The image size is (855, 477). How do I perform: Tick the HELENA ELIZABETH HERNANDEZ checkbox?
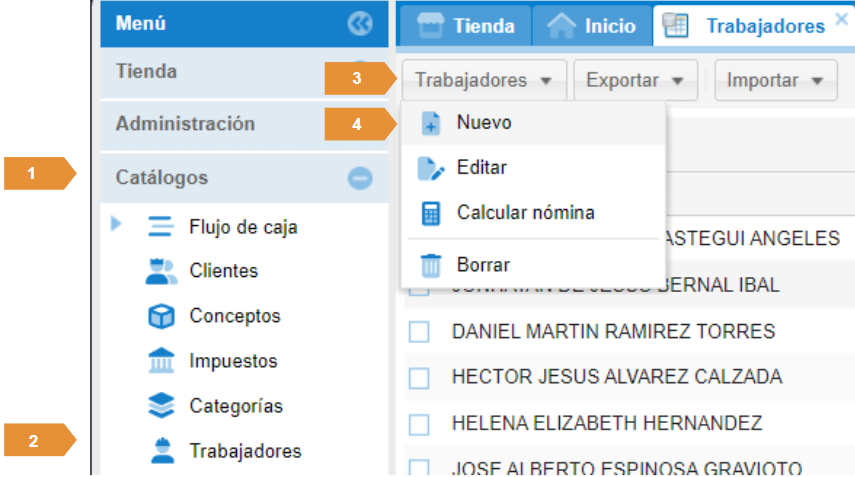coord(419,424)
